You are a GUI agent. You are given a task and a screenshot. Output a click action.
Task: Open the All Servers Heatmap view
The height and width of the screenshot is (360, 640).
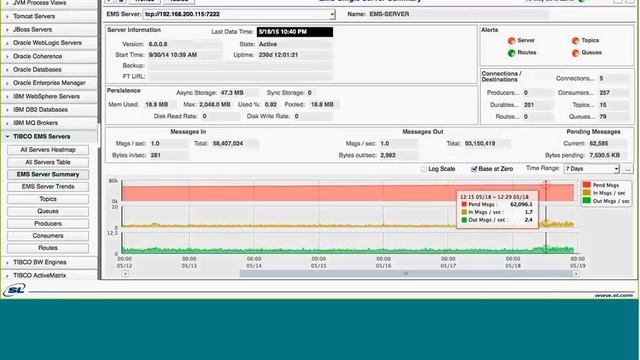coord(48,150)
